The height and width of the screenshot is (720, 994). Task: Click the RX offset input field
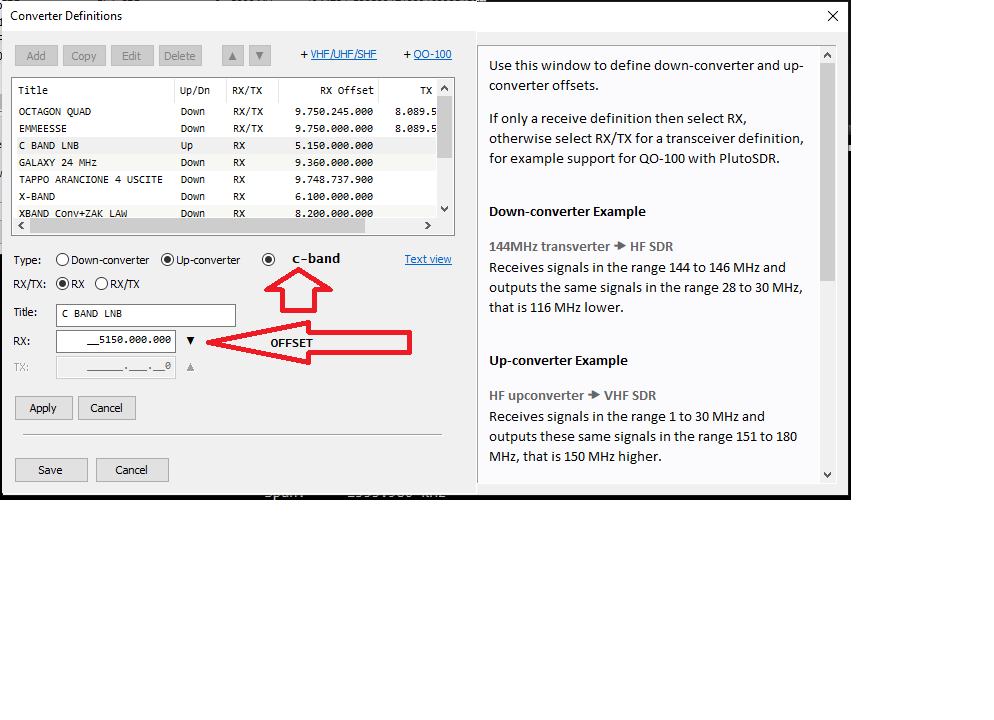[116, 341]
